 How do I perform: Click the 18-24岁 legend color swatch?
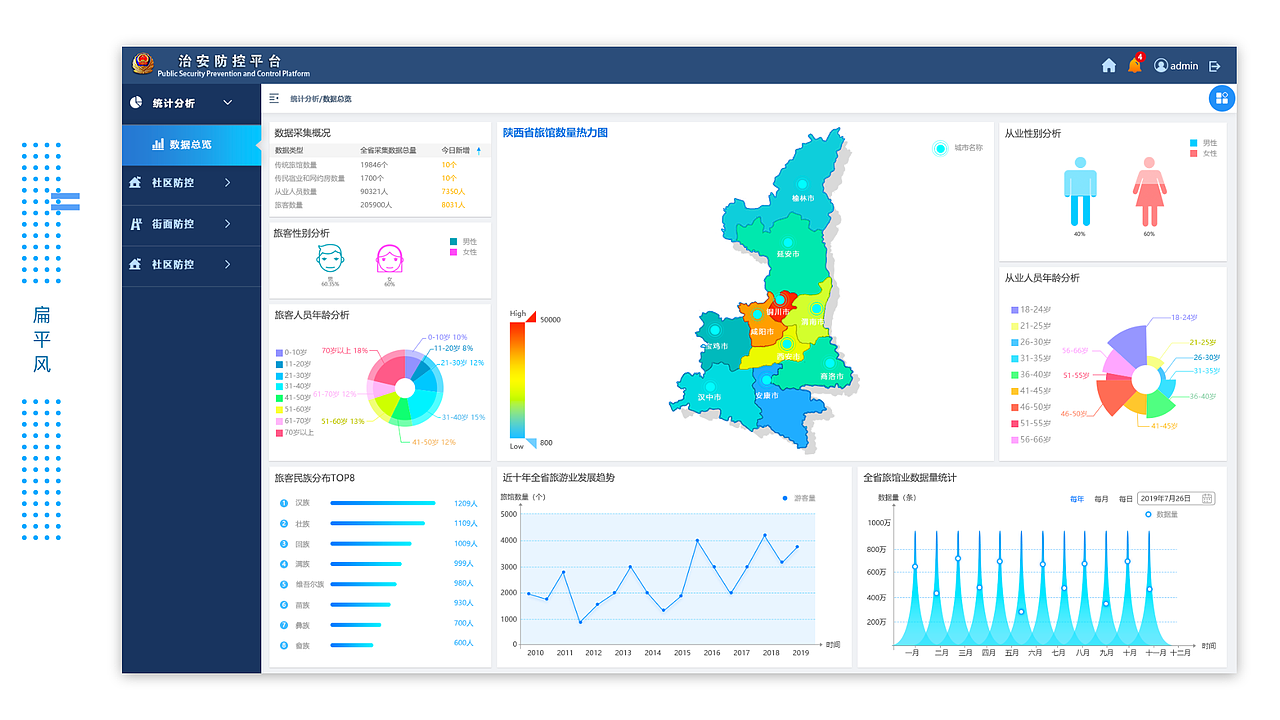pos(1015,310)
